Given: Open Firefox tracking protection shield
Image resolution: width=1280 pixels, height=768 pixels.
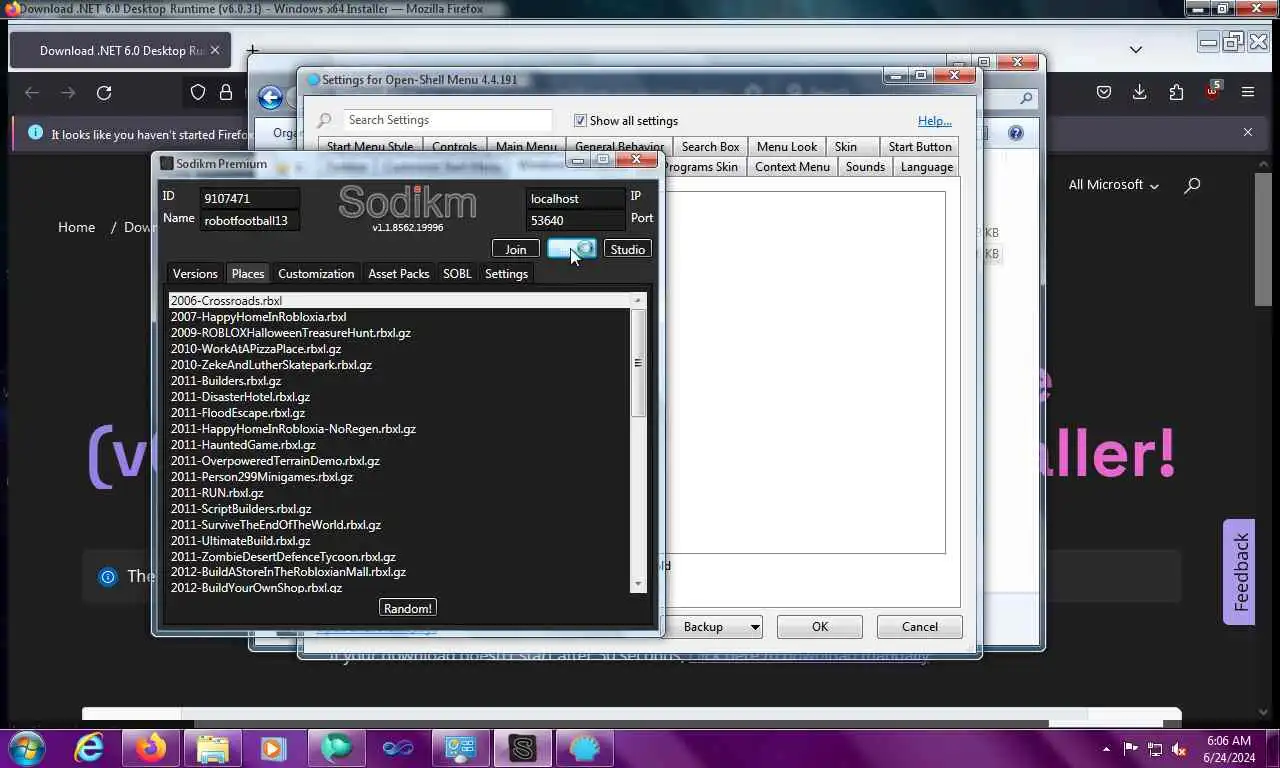Looking at the screenshot, I should click(x=198, y=92).
